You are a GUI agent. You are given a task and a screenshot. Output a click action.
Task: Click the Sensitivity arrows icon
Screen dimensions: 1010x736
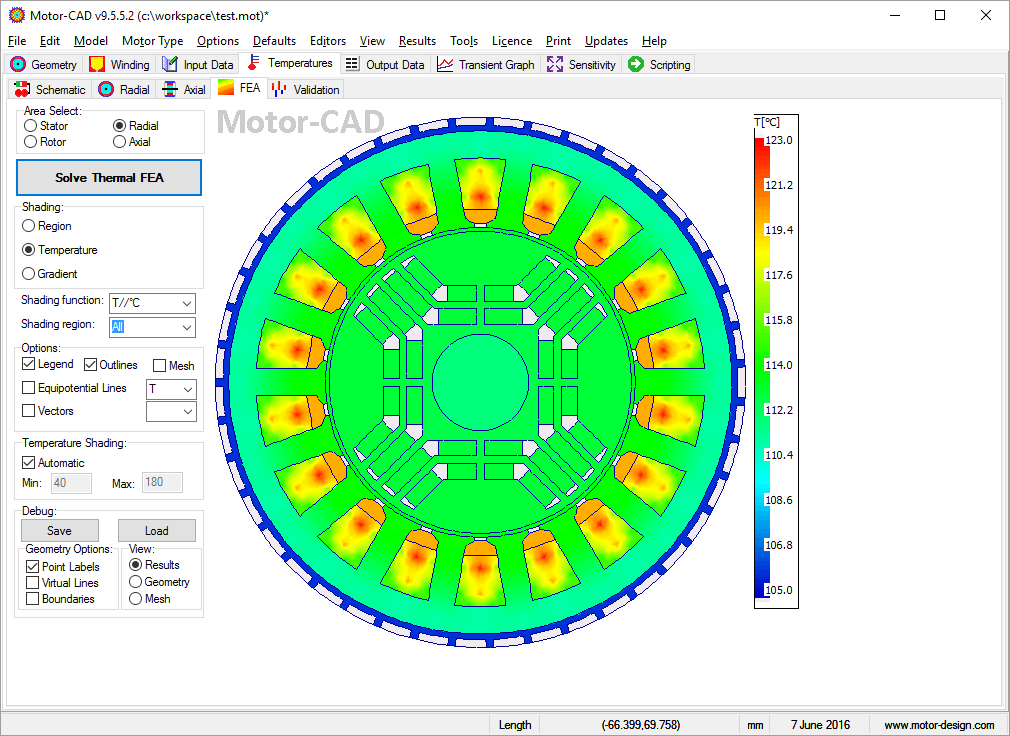555,64
